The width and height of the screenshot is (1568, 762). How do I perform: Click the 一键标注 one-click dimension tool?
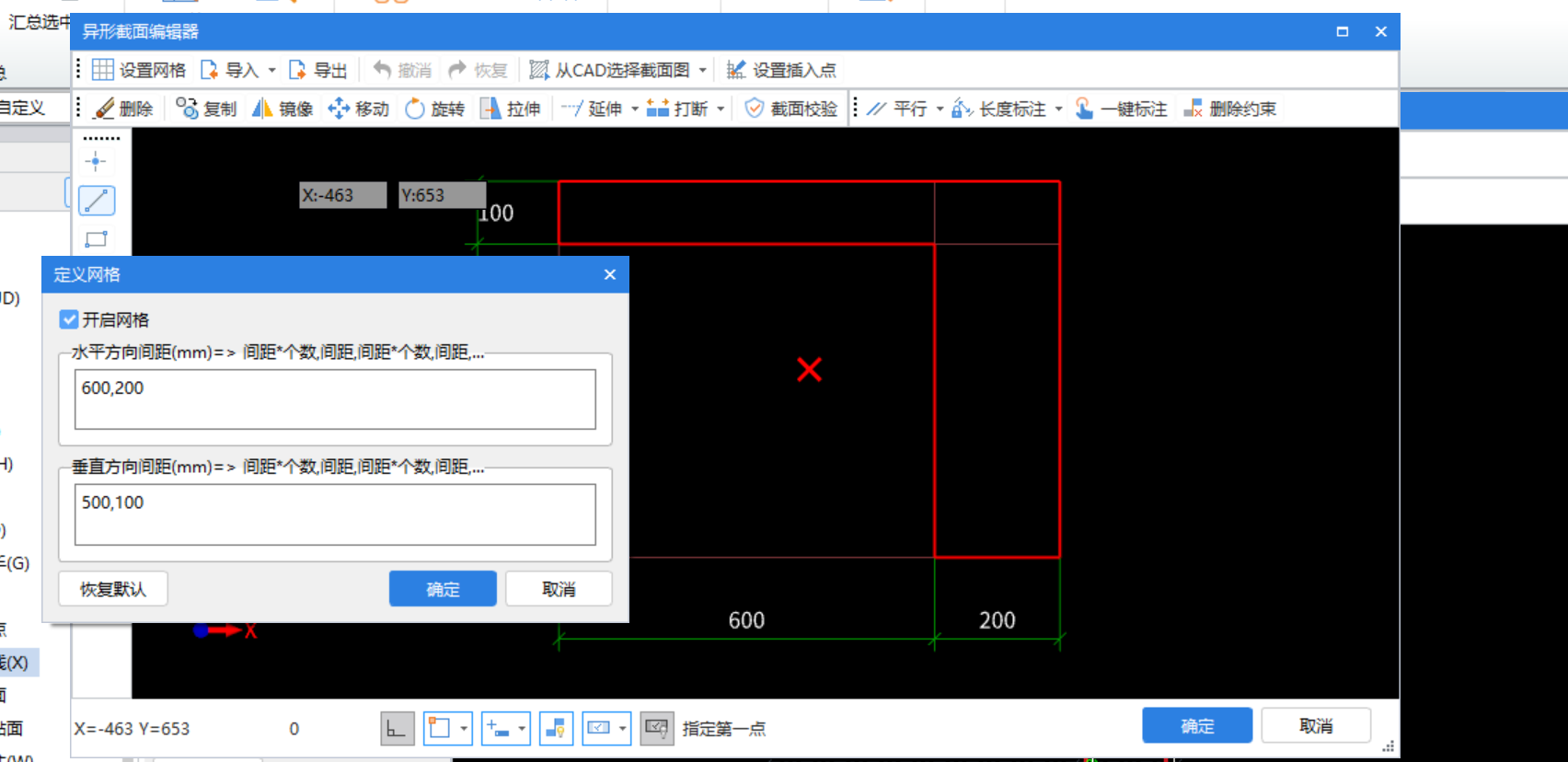point(1121,109)
